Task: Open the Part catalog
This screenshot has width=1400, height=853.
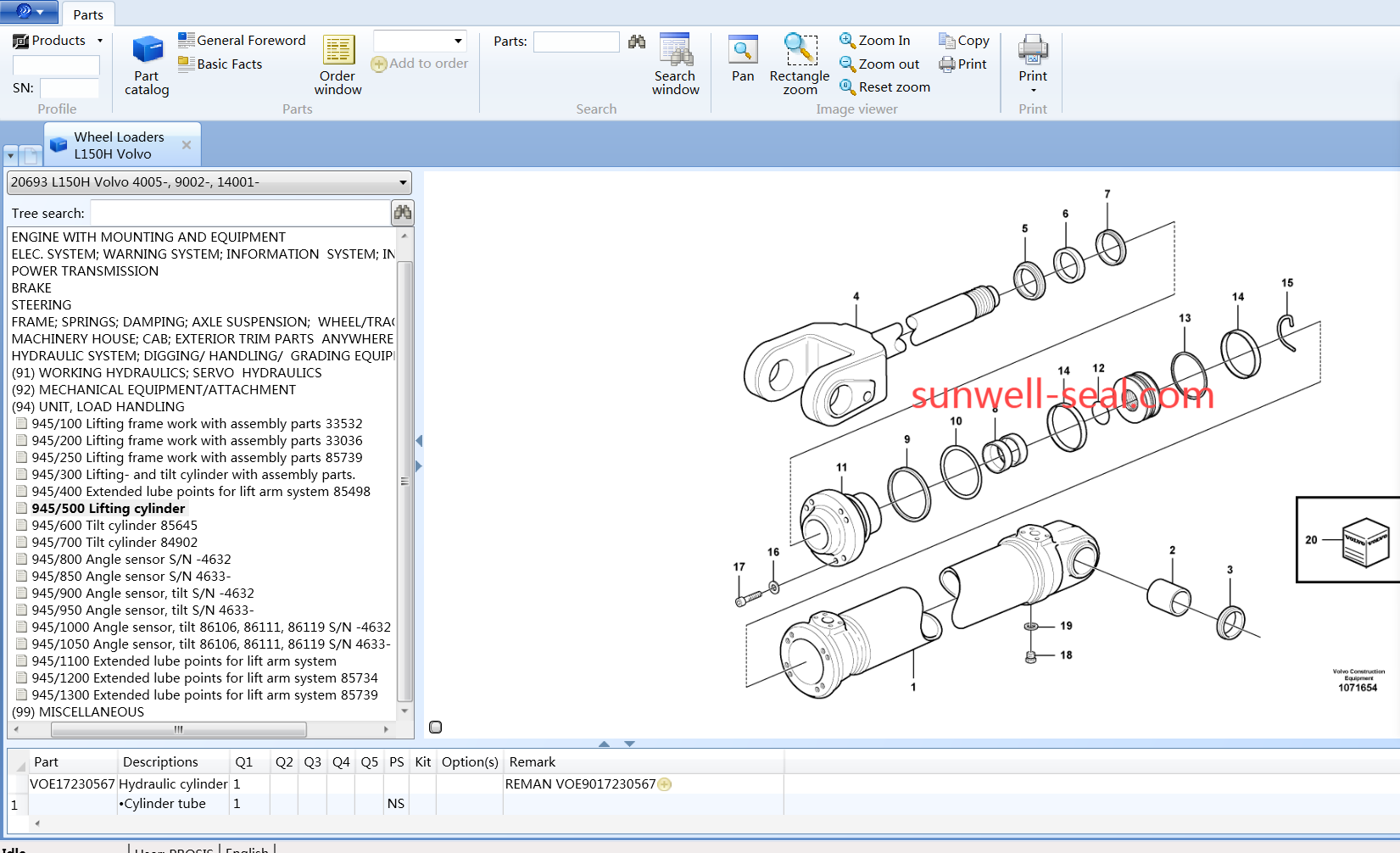Action: [147, 65]
